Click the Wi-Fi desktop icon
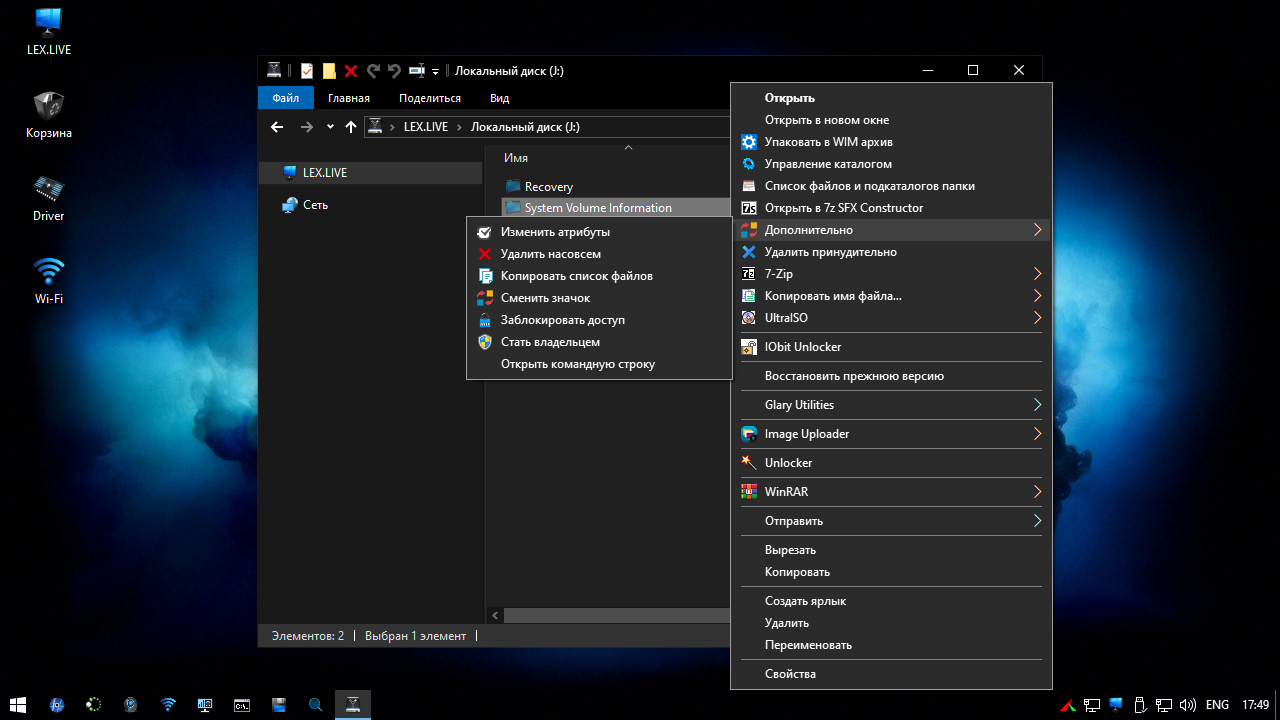The height and width of the screenshot is (720, 1280). pos(48,278)
